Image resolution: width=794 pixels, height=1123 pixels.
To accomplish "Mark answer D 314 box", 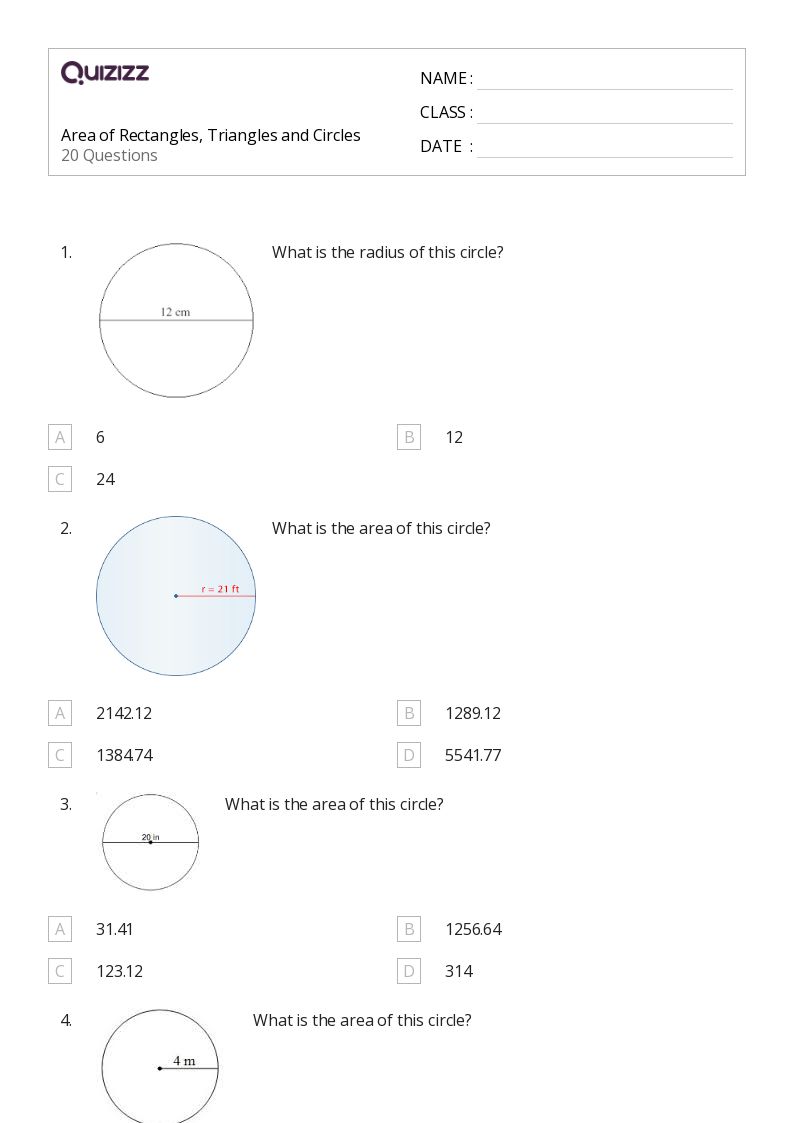I will tap(409, 971).
